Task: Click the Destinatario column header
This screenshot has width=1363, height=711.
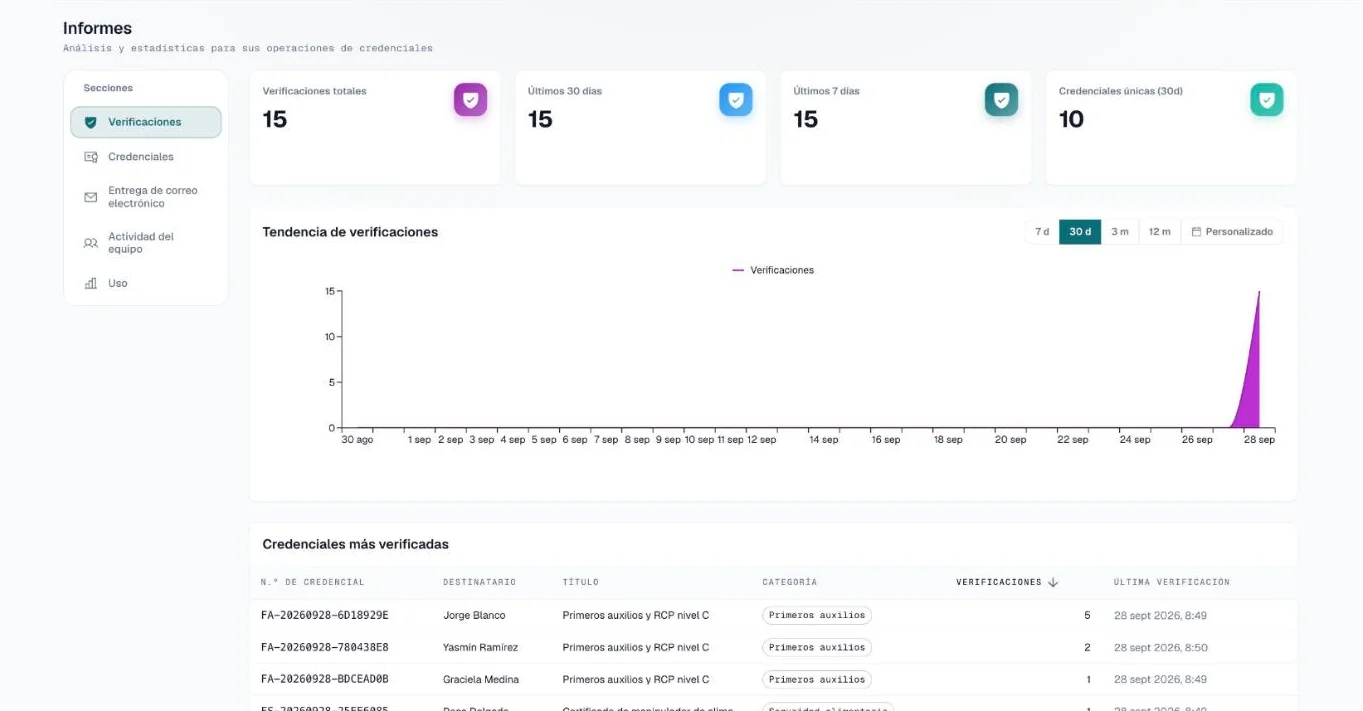Action: click(x=480, y=582)
